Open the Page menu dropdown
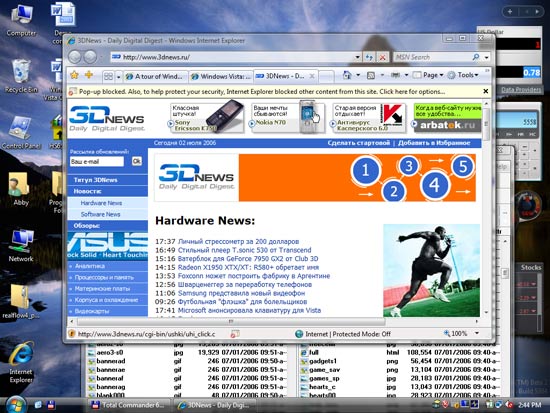The image size is (550, 413). click(x=429, y=75)
